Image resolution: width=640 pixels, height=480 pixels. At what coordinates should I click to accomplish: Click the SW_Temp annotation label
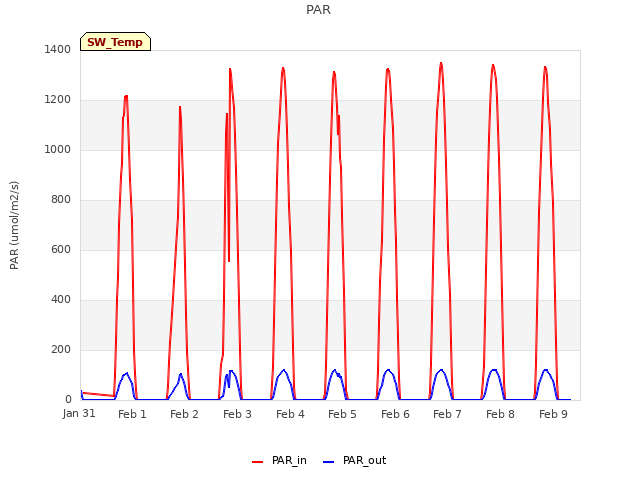coord(115,42)
